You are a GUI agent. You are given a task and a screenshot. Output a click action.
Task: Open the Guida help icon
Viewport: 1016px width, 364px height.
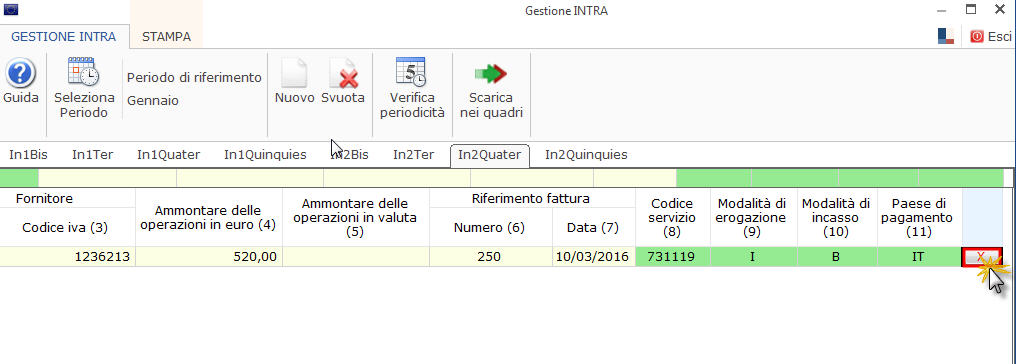21,73
